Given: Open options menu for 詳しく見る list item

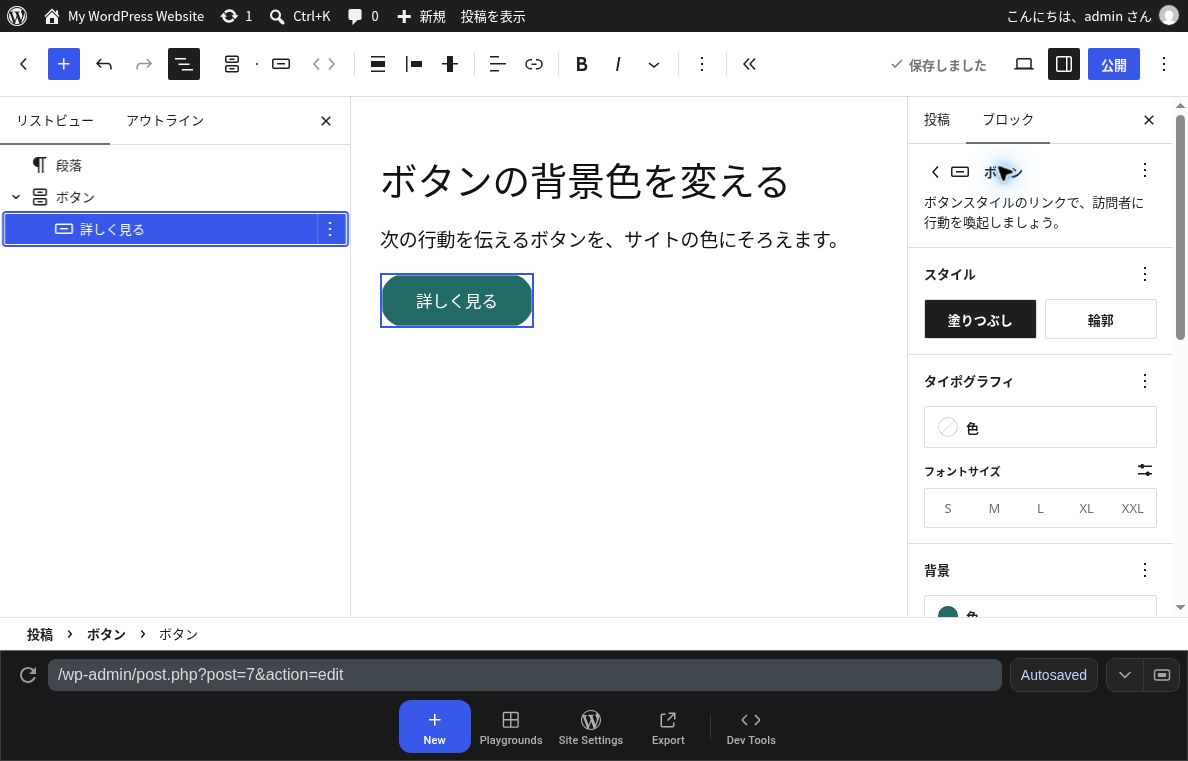Looking at the screenshot, I should [x=330, y=229].
